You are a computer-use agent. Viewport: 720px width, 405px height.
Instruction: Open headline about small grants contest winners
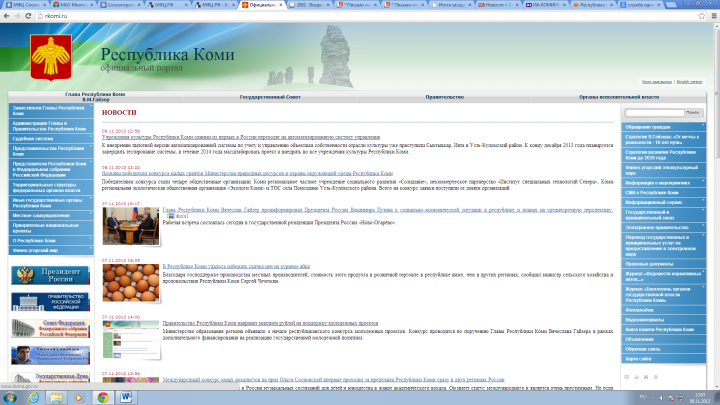(x=247, y=174)
